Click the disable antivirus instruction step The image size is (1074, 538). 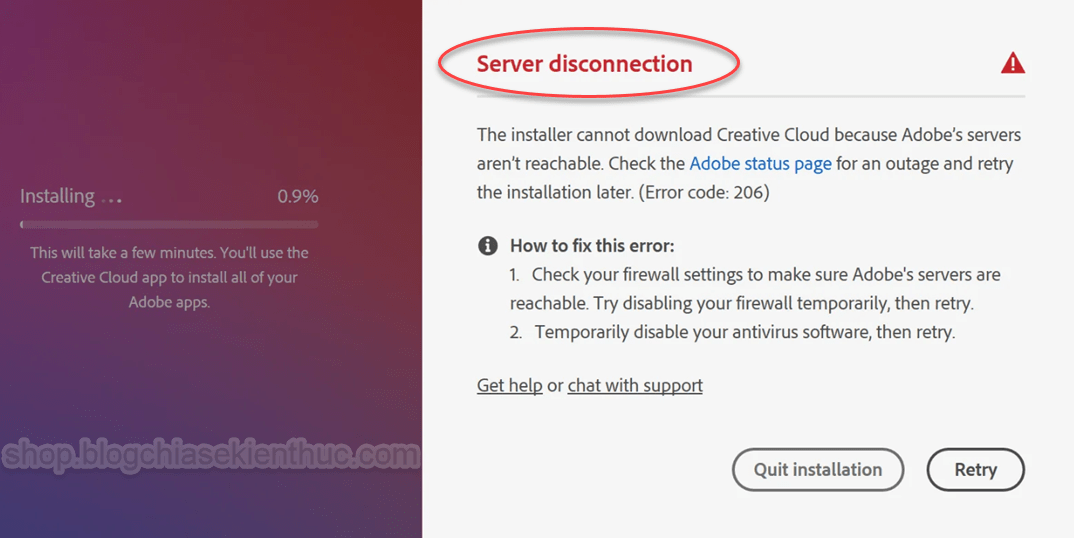(732, 332)
